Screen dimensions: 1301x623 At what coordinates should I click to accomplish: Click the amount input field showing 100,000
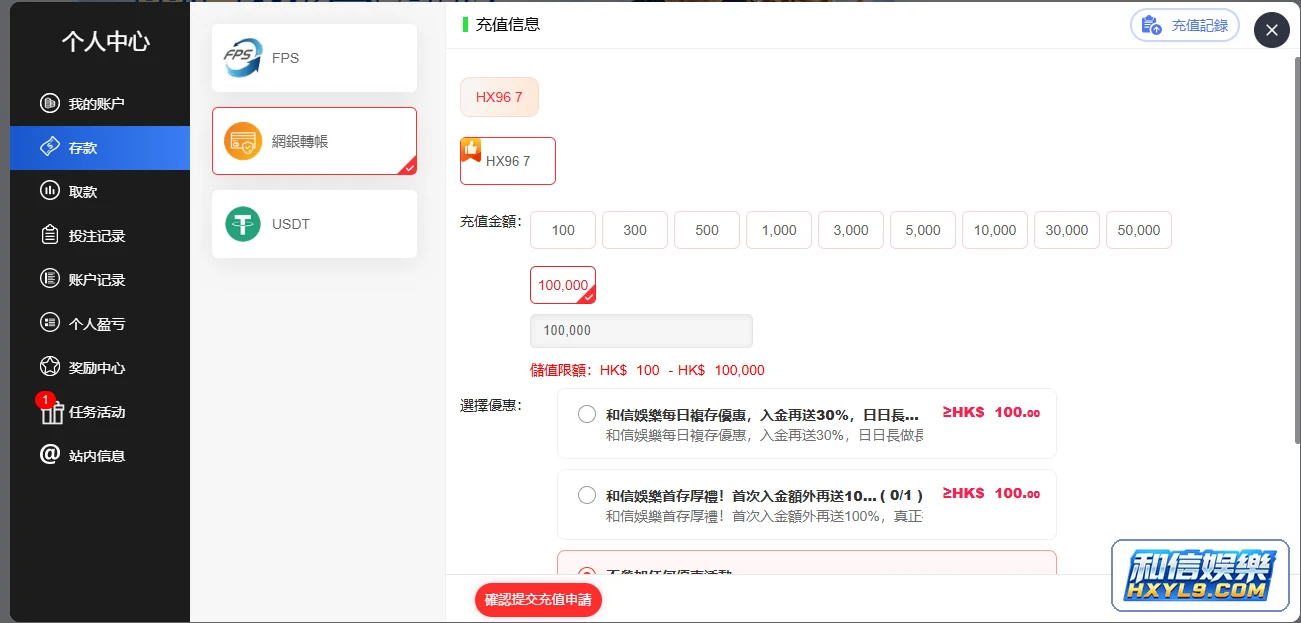tap(641, 331)
